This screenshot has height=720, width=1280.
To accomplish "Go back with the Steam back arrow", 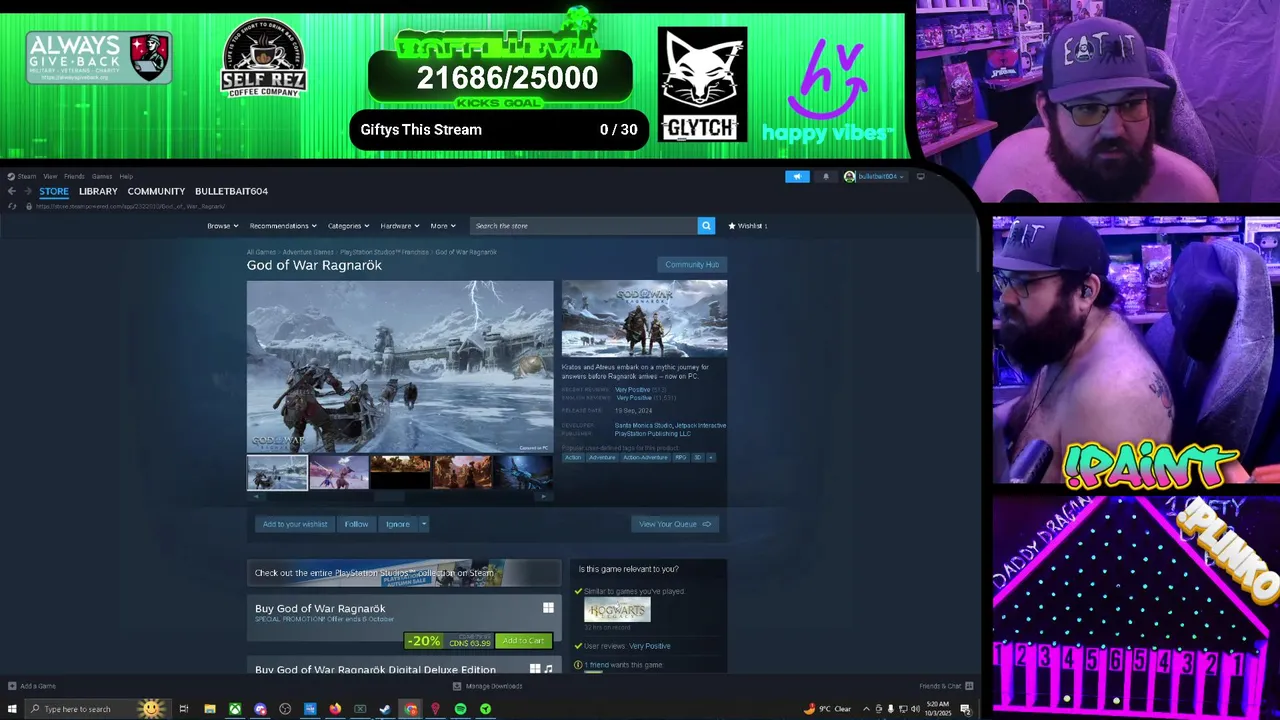I will click(x=11, y=191).
